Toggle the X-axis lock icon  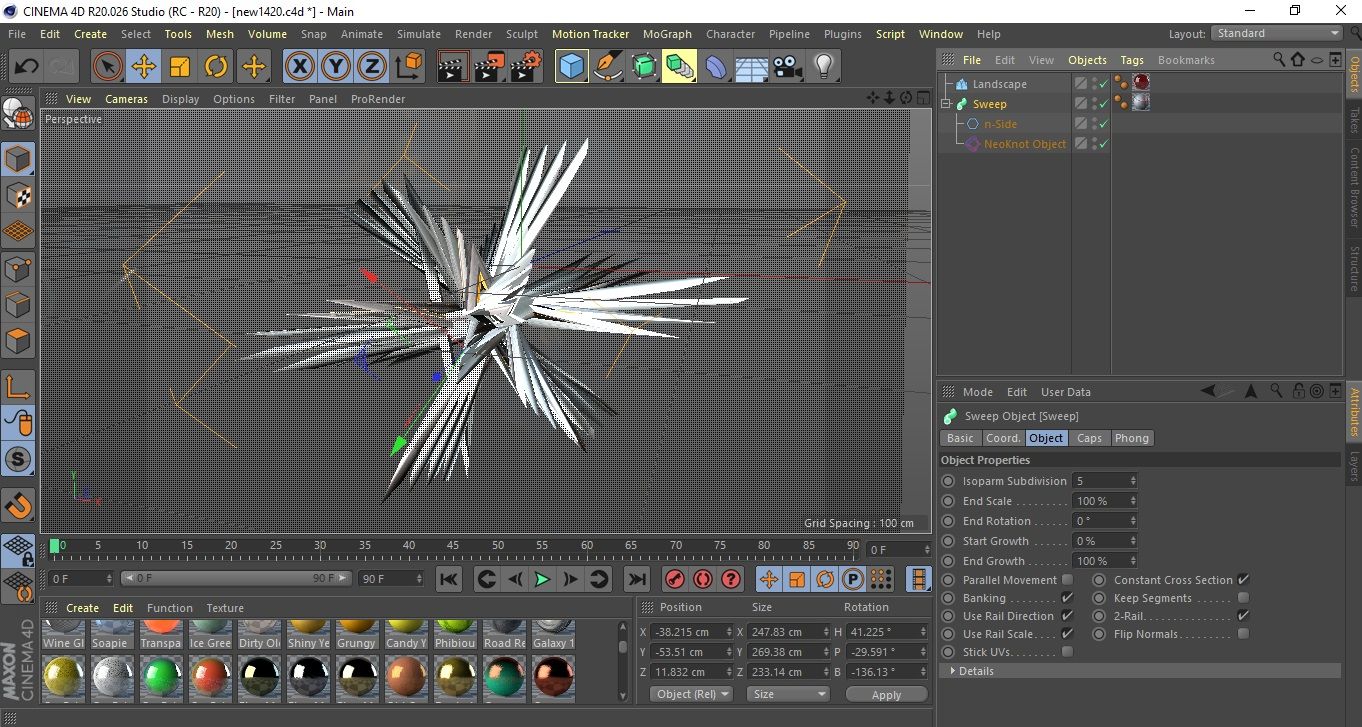(298, 67)
